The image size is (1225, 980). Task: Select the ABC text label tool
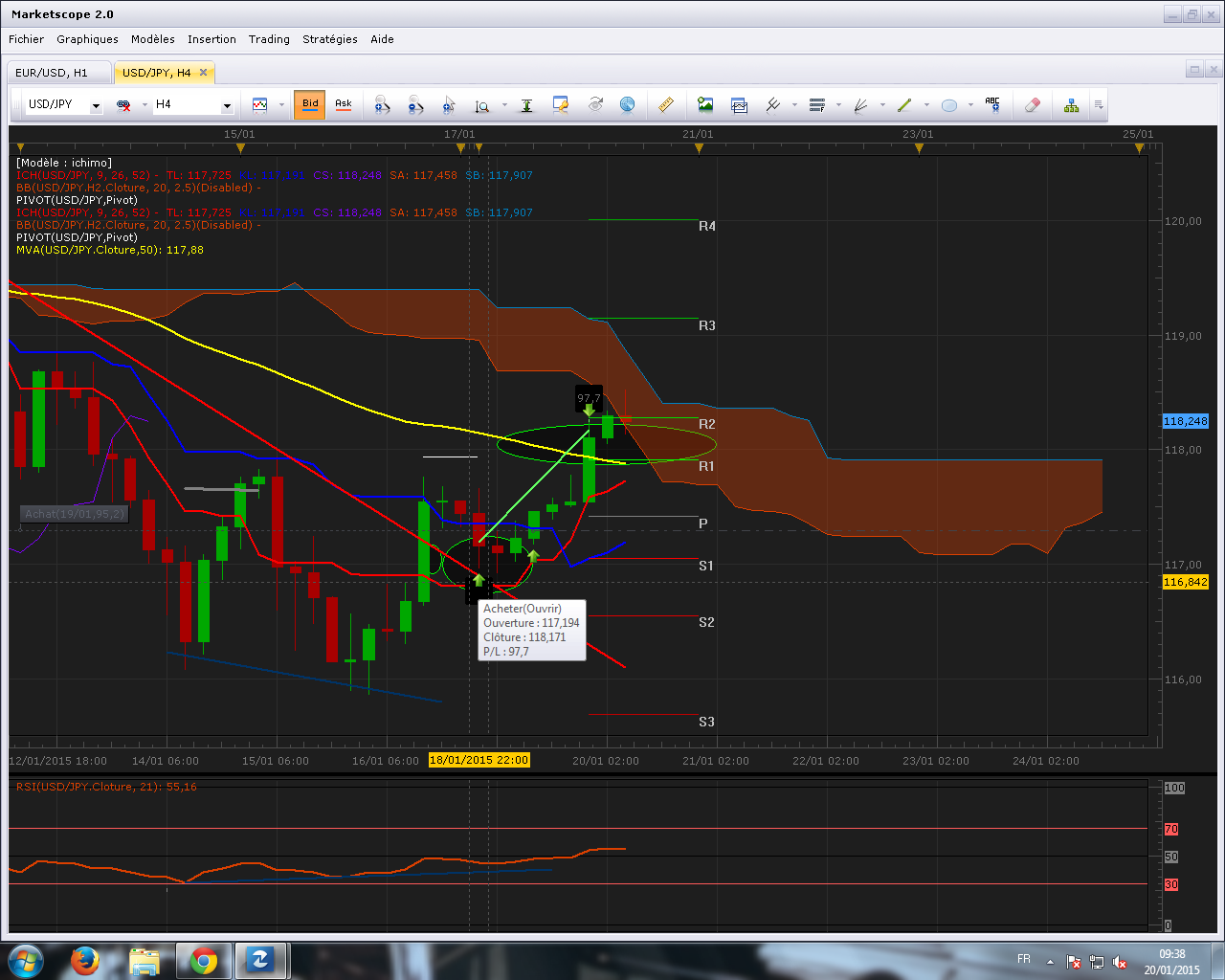point(992,104)
